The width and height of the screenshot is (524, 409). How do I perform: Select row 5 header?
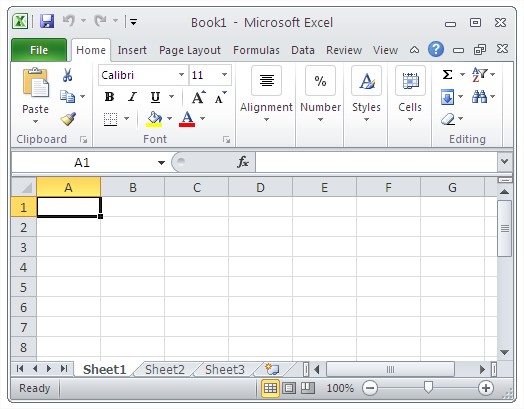pos(24,287)
